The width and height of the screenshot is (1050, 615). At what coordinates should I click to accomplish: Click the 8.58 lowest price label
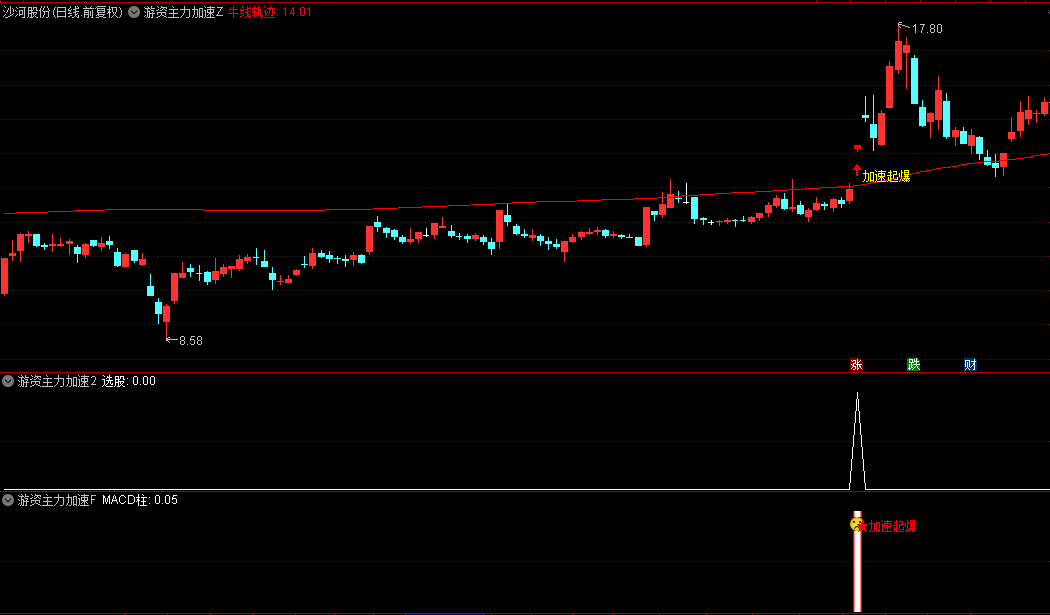(x=191, y=341)
